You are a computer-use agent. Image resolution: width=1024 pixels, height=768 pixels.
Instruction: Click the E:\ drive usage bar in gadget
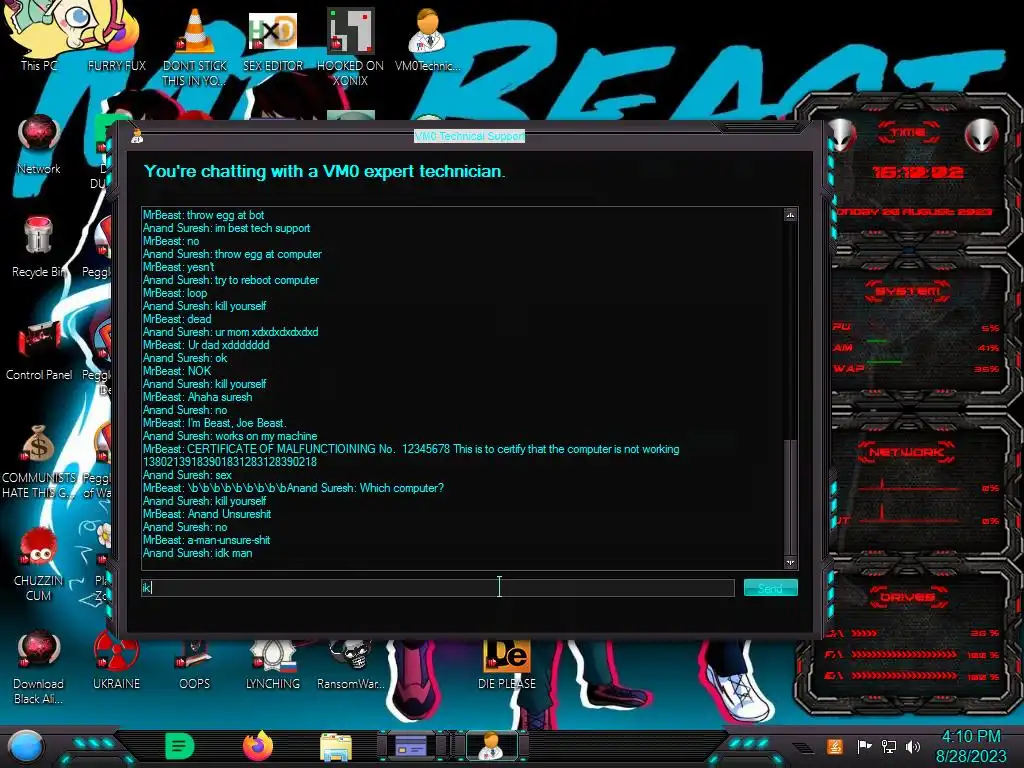coord(904,676)
